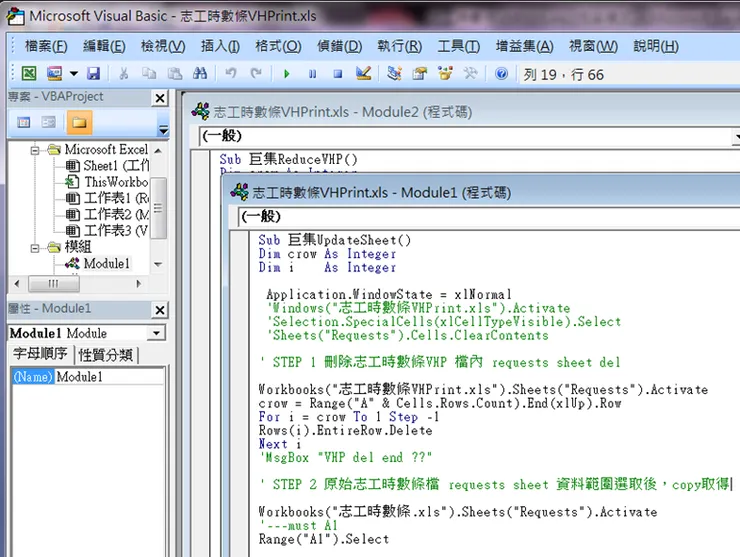Stop execution with the Reset square icon

pyautogui.click(x=337, y=74)
